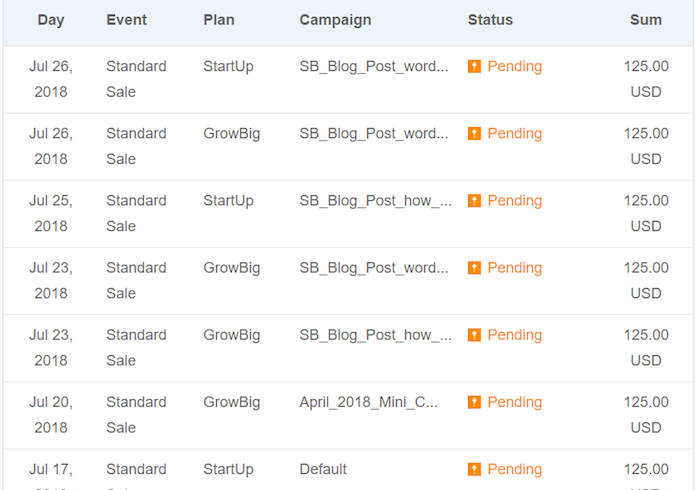The height and width of the screenshot is (490, 700).
Task: Open April_2018_Mini_C... campaign entry
Action: (x=369, y=402)
